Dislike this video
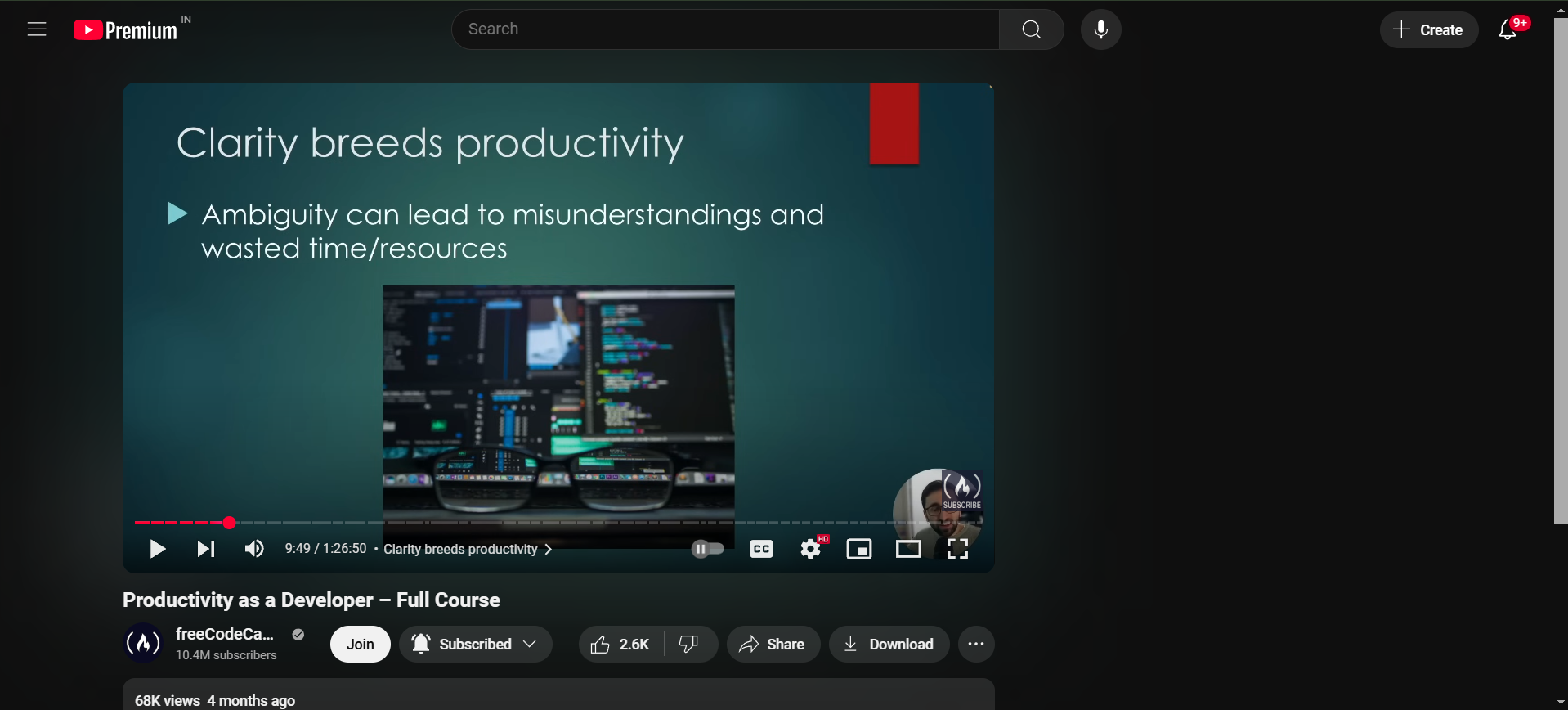The width and height of the screenshot is (1568, 710). click(691, 644)
